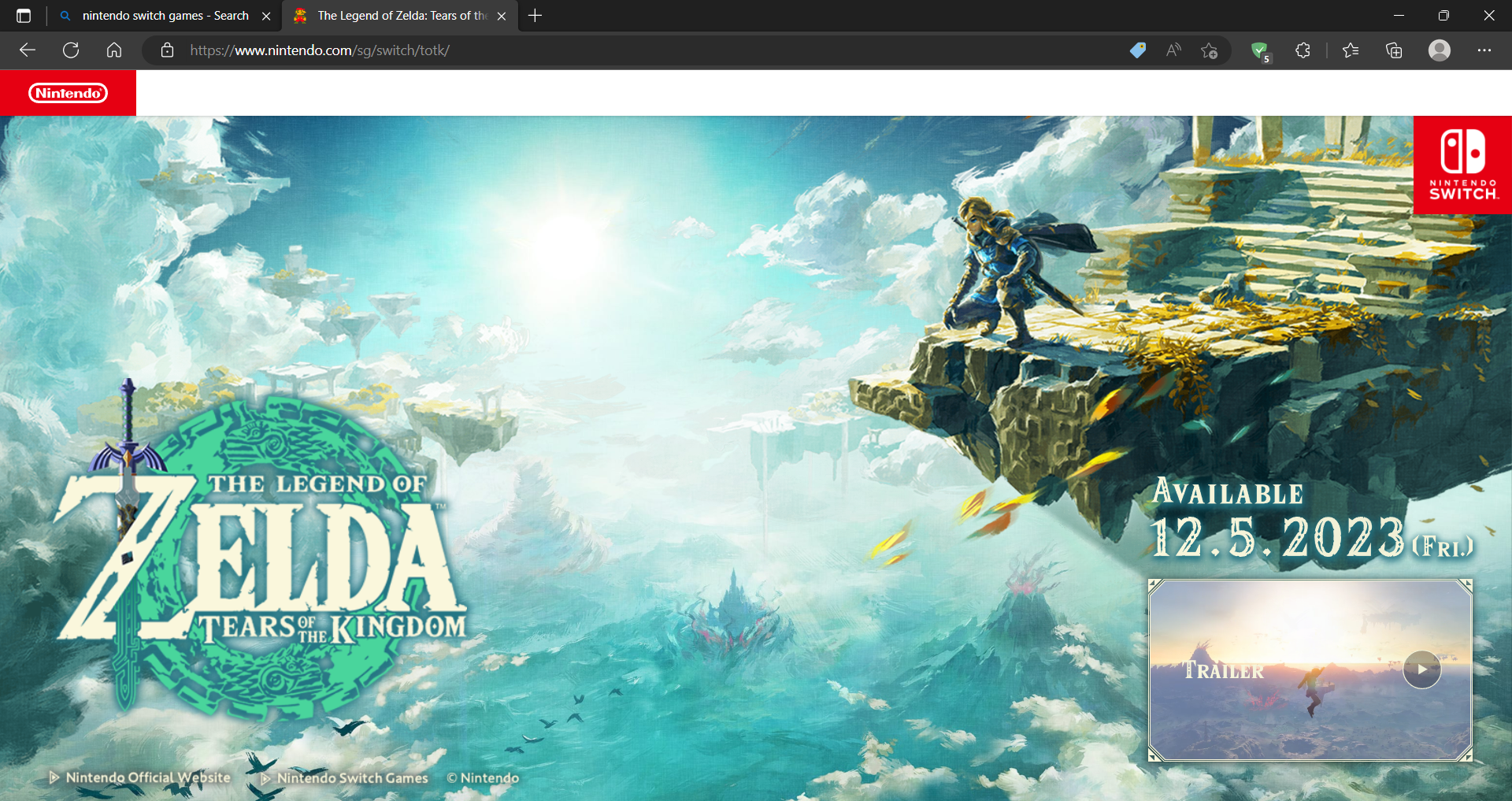Play the Trailer video
The height and width of the screenshot is (801, 1512).
[1421, 669]
